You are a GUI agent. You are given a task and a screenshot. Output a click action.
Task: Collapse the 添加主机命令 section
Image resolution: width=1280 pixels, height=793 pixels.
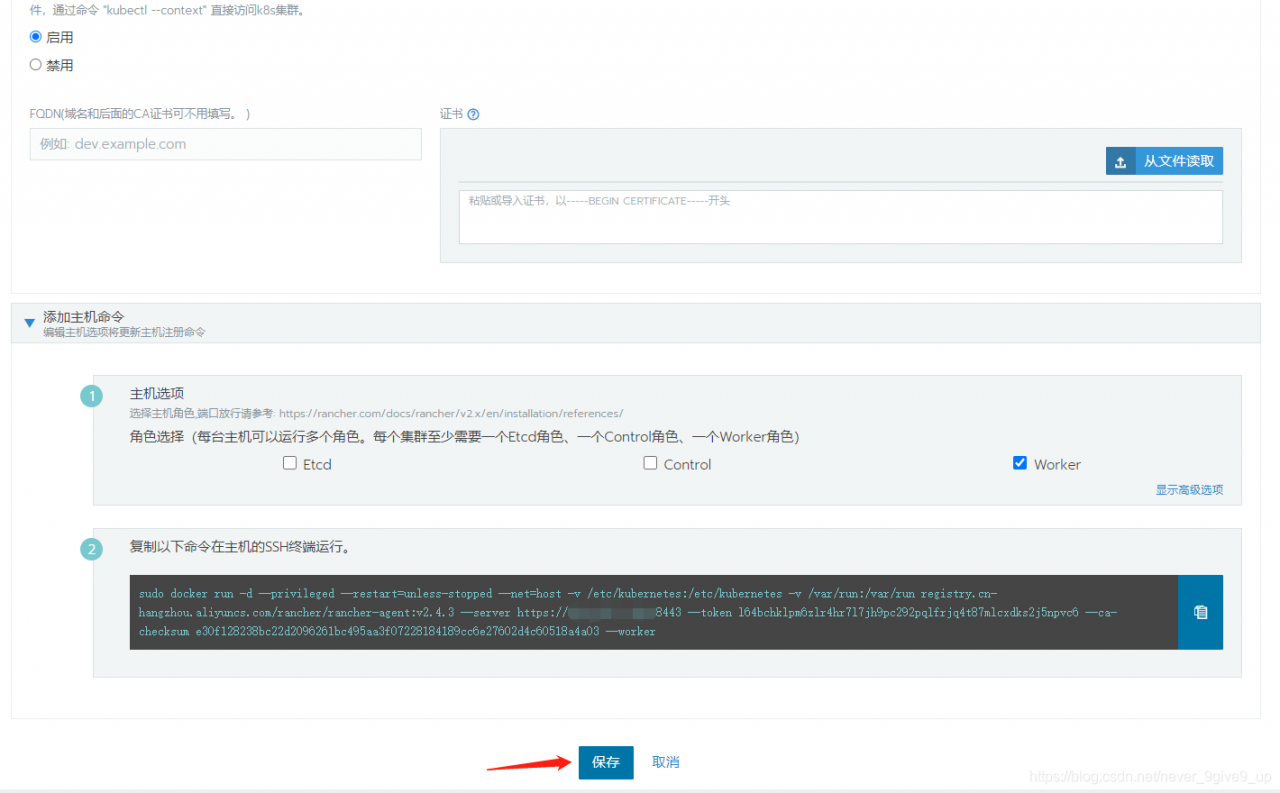coord(29,323)
